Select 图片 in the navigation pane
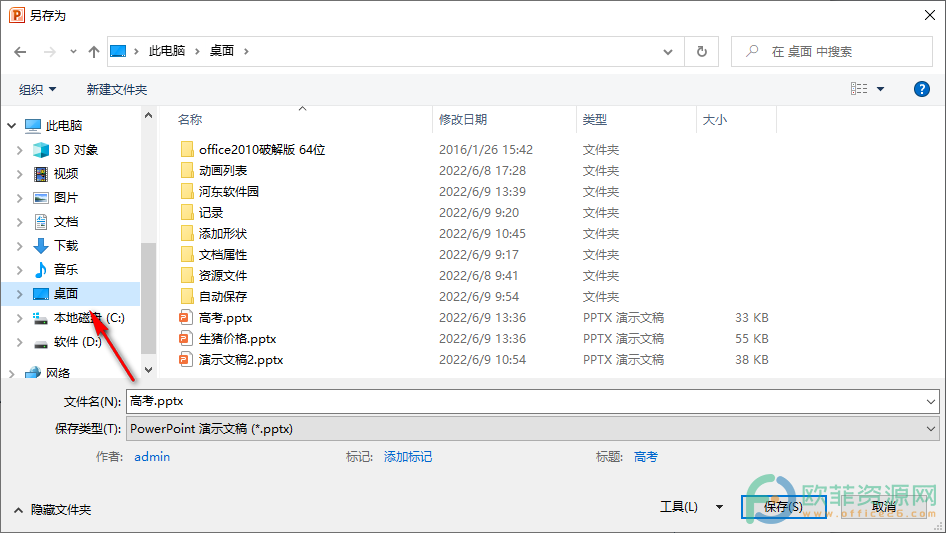The width and height of the screenshot is (946, 533). click(66, 197)
